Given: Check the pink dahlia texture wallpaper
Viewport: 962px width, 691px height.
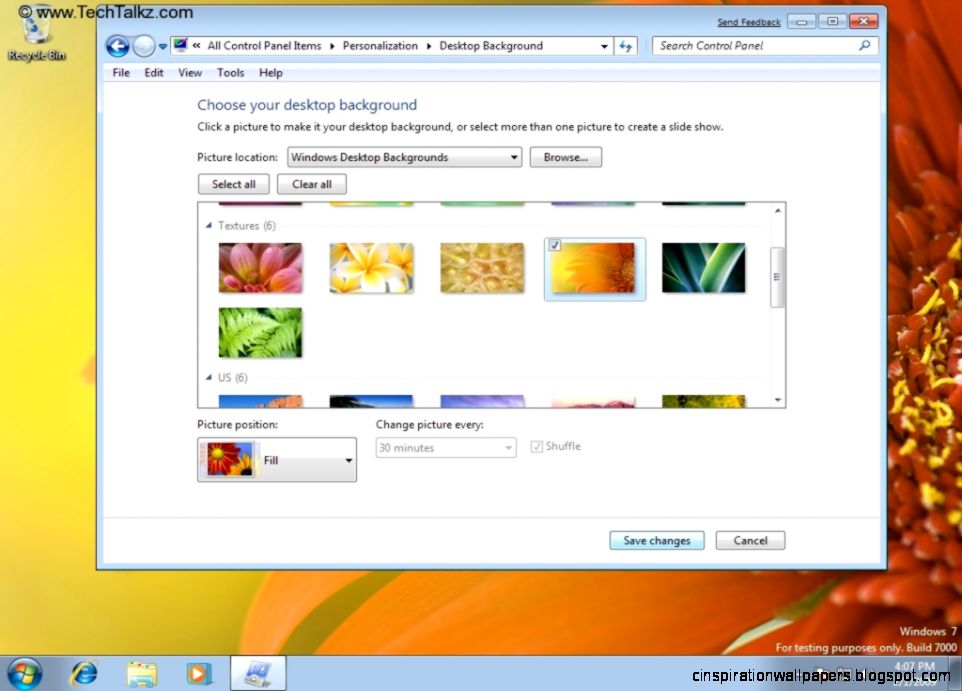Looking at the screenshot, I should point(260,268).
